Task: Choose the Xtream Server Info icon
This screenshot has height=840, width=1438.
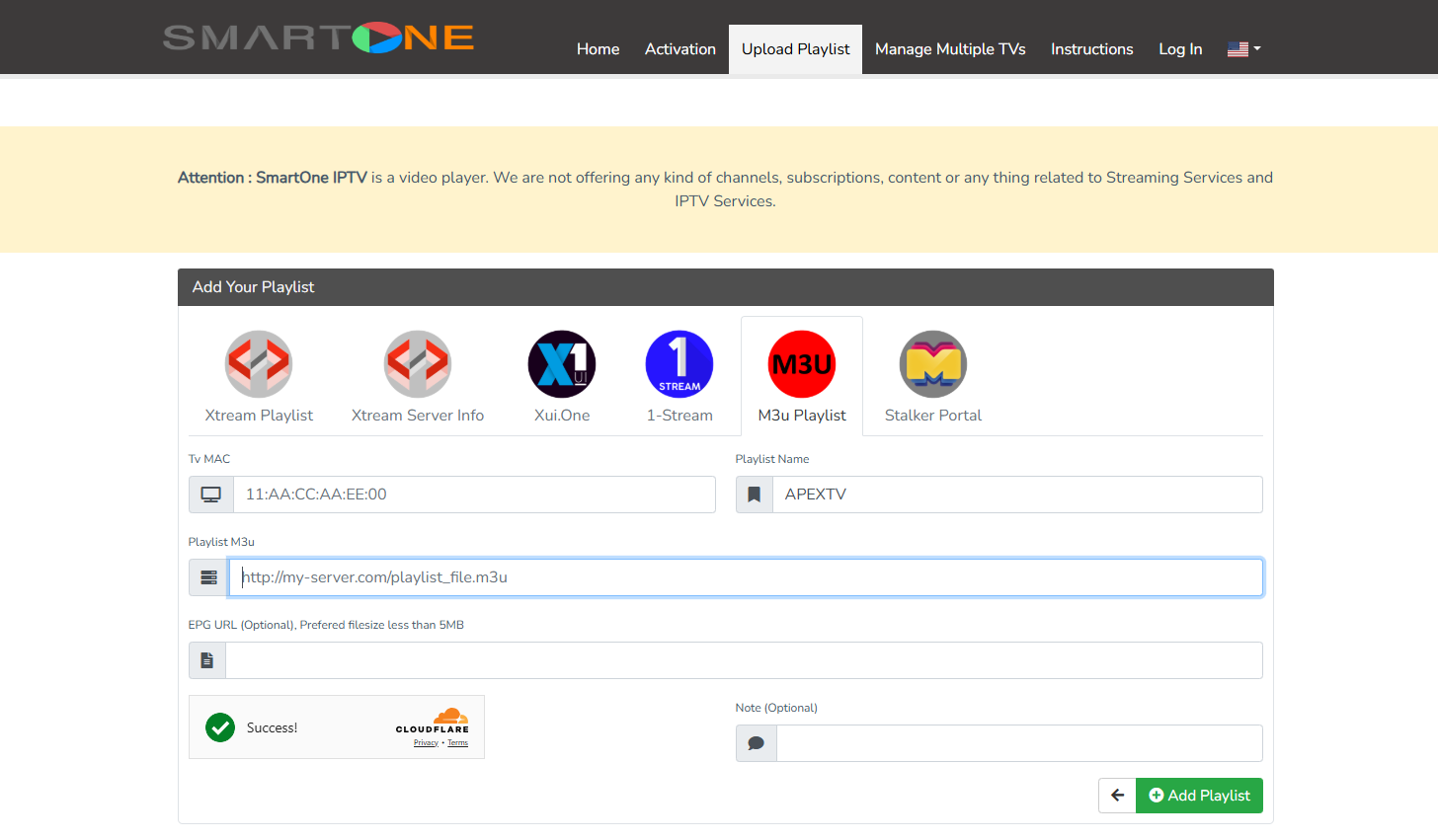Action: [x=418, y=364]
